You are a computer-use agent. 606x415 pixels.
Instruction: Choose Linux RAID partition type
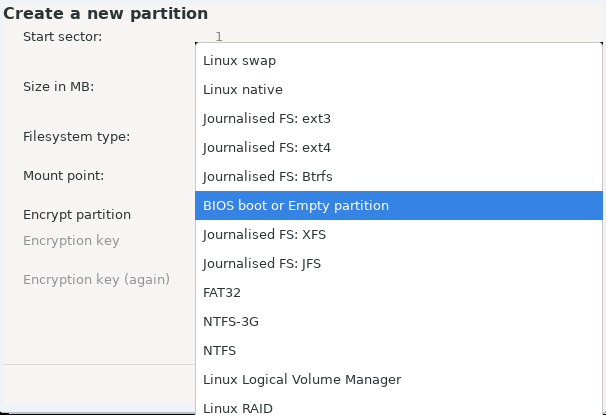coord(399,406)
